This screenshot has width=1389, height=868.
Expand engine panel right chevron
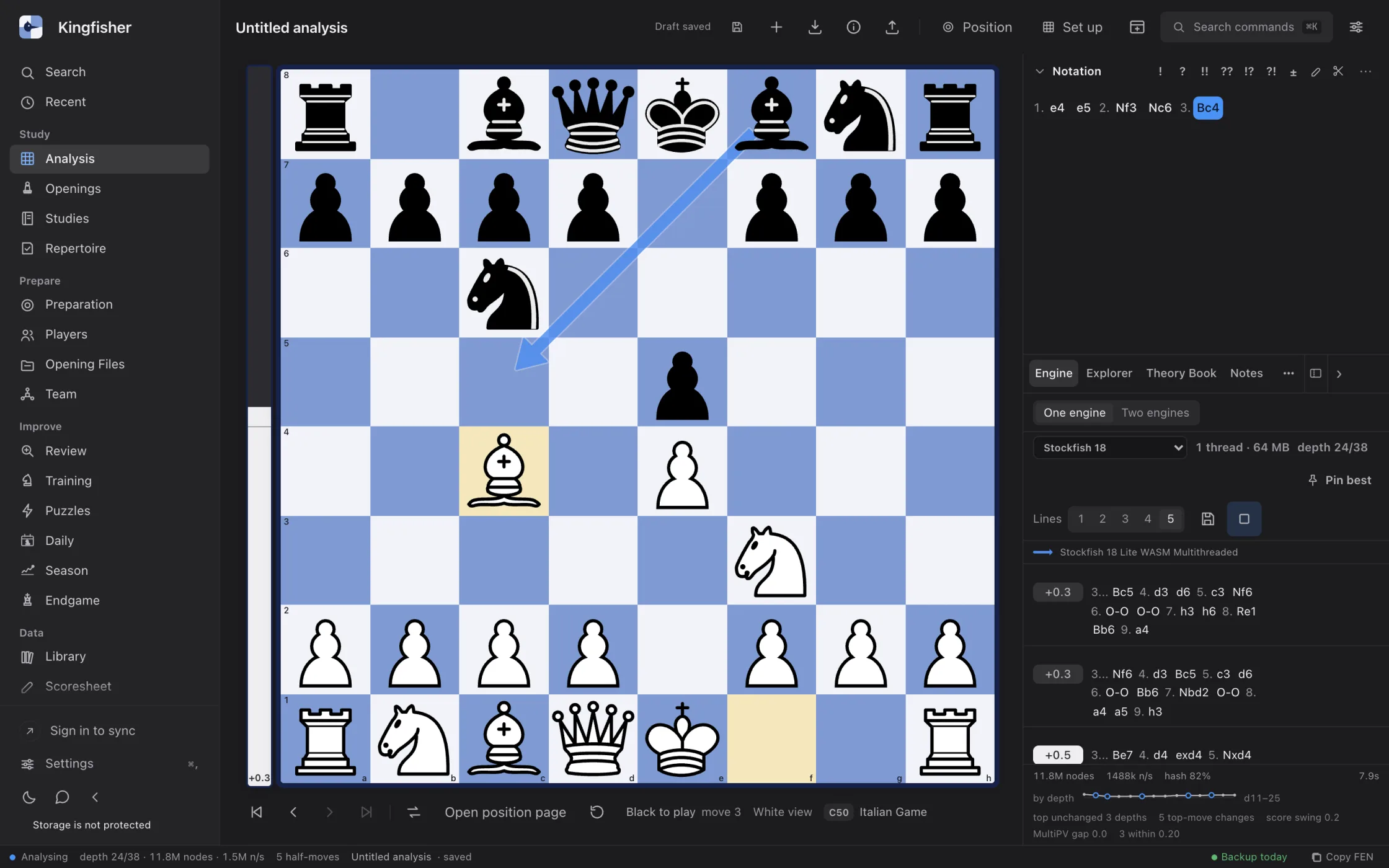pyautogui.click(x=1339, y=374)
